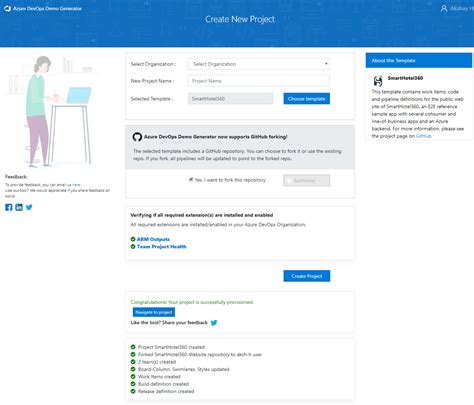Screen dimensions: 474x405
Task: Open the user profile icon in header
Action: (x=444, y=9)
